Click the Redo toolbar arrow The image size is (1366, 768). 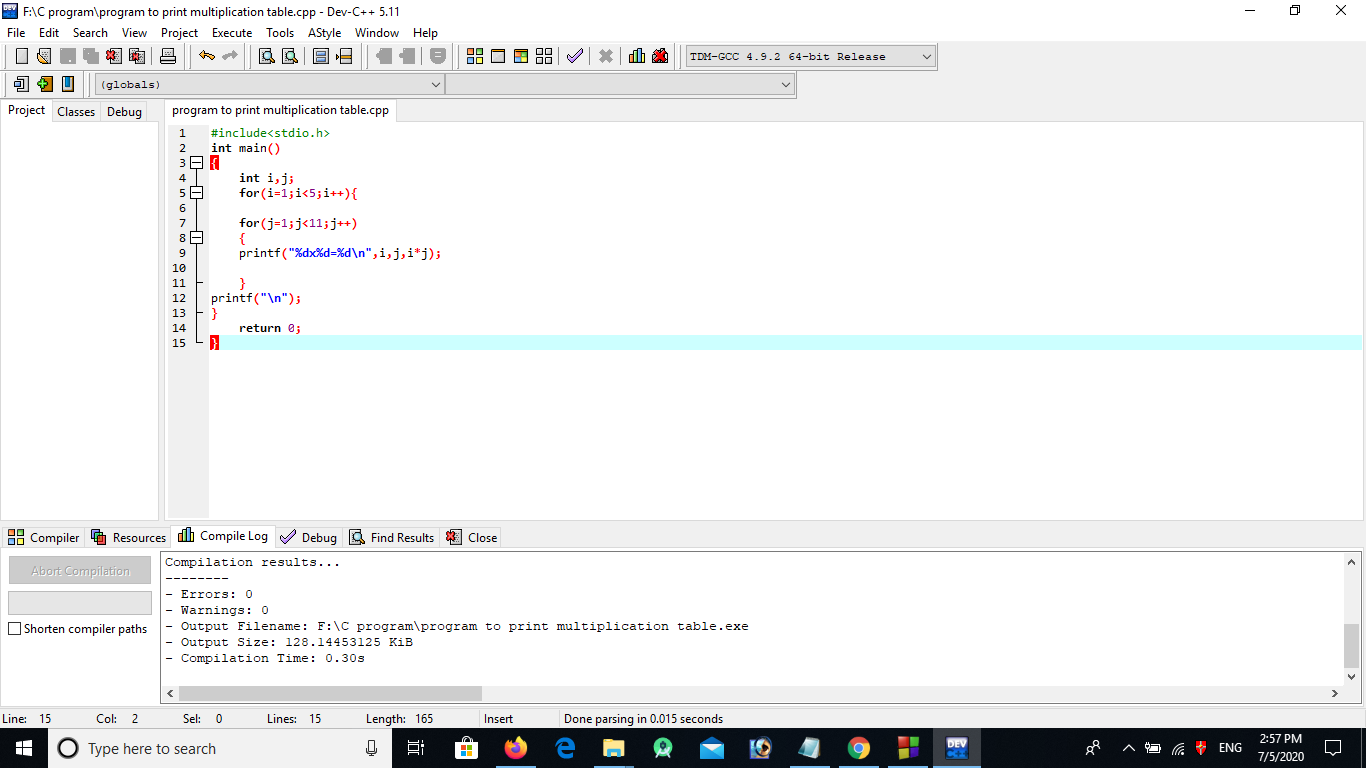(229, 56)
